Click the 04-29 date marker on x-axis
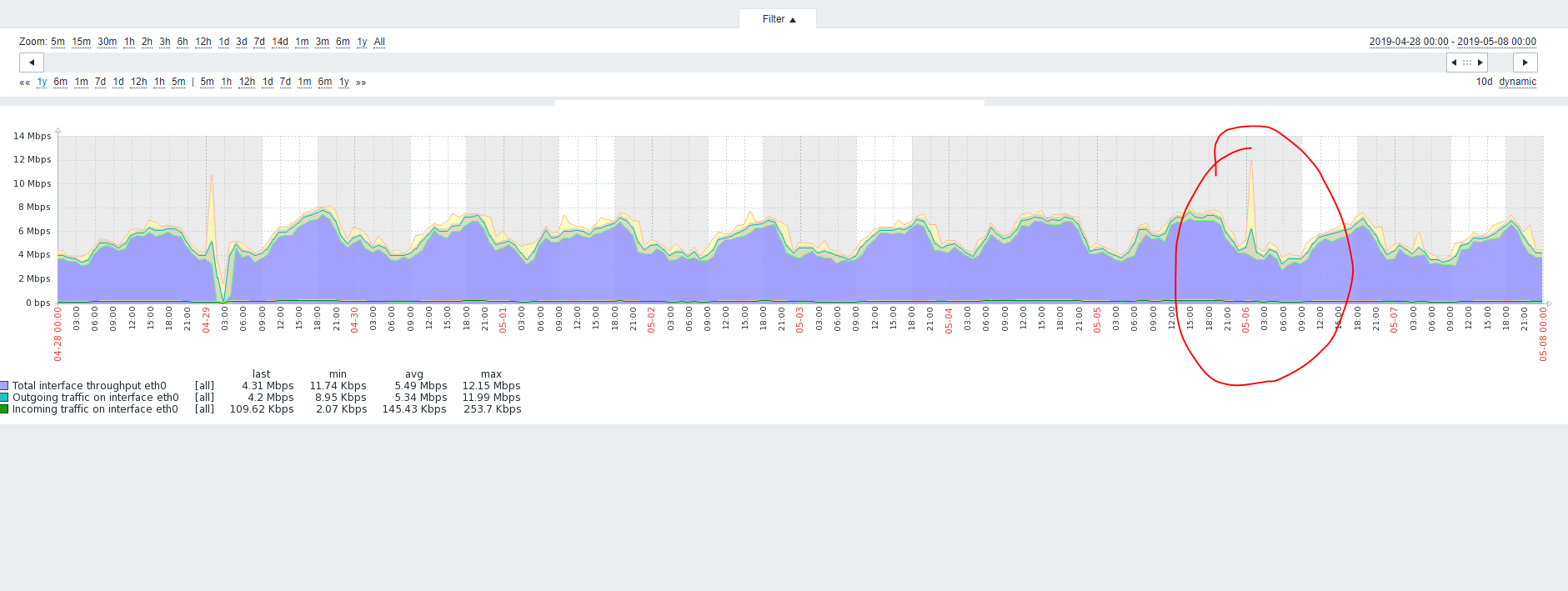1568x591 pixels. (206, 320)
